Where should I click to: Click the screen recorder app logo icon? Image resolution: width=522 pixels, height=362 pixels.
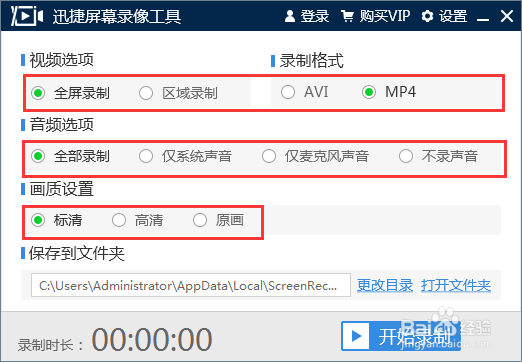(27, 15)
